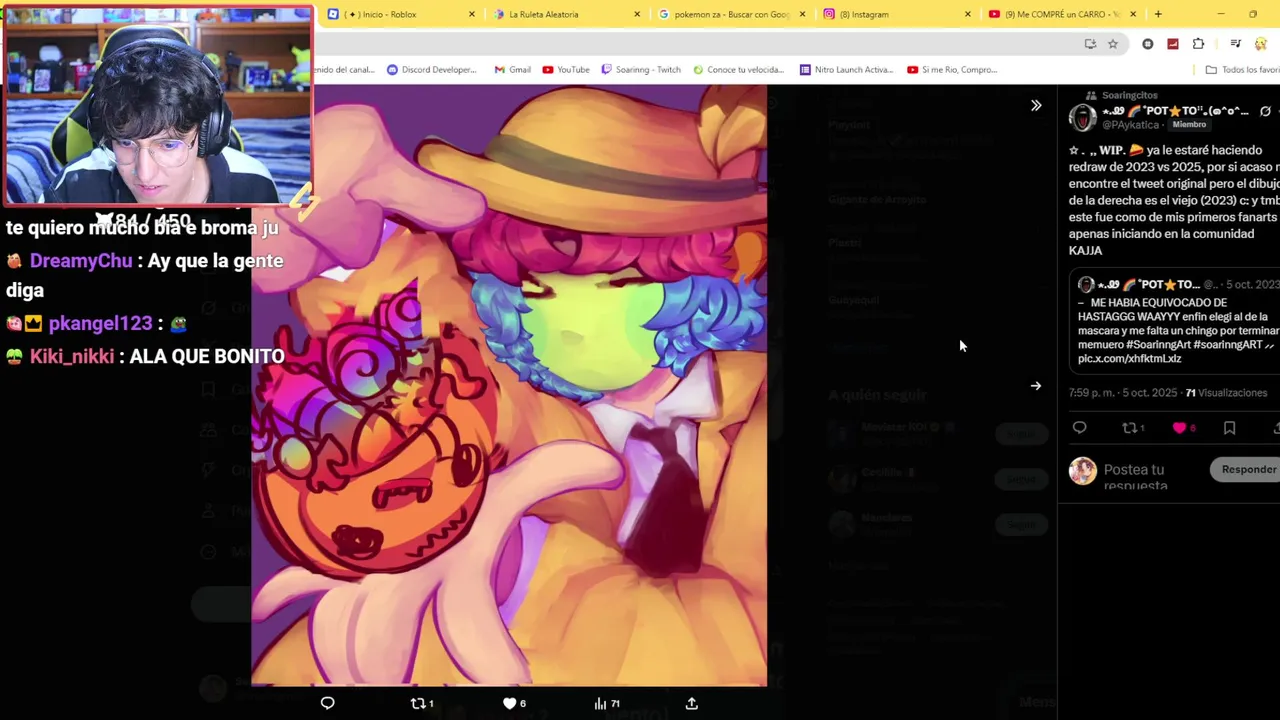1280x720 pixels.
Task: Switch to La Ruleta Aleatoria tab
Action: pyautogui.click(x=566, y=14)
